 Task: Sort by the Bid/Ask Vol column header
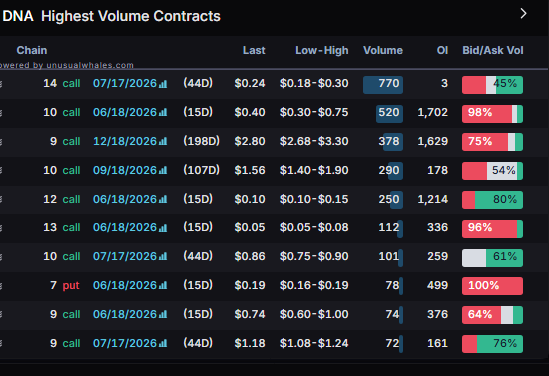point(493,50)
